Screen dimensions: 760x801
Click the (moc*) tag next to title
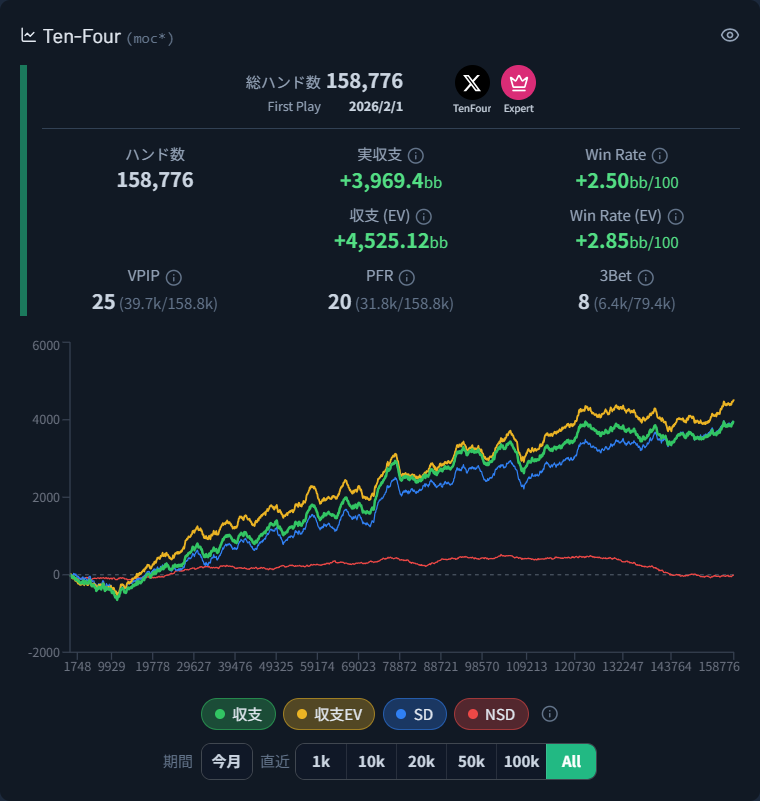click(150, 39)
